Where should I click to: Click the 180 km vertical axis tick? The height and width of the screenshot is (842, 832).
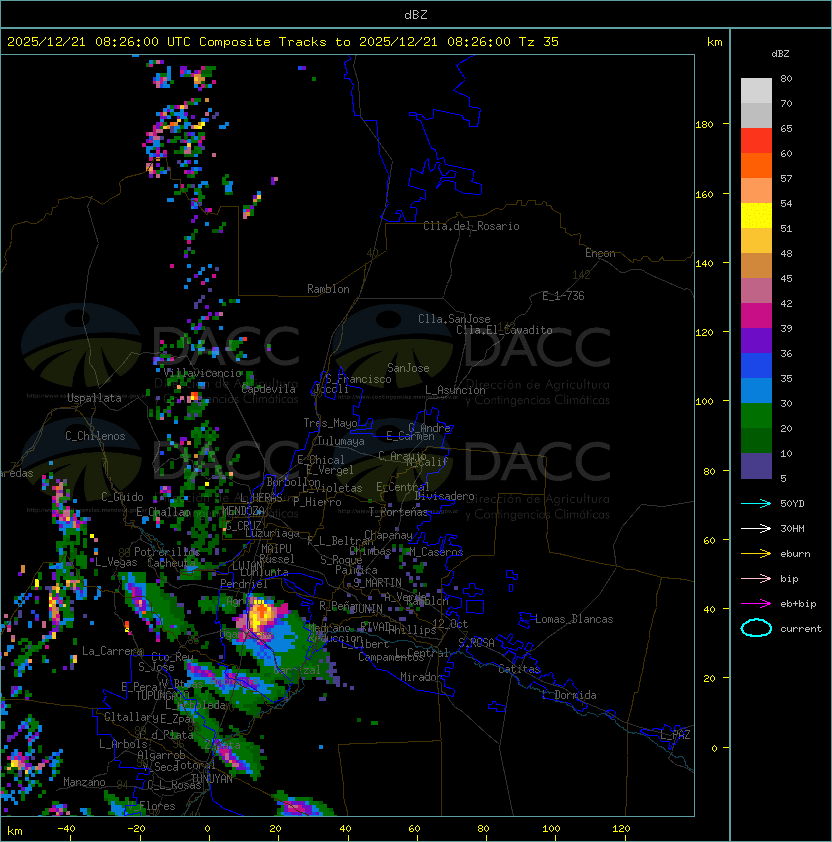pos(704,125)
